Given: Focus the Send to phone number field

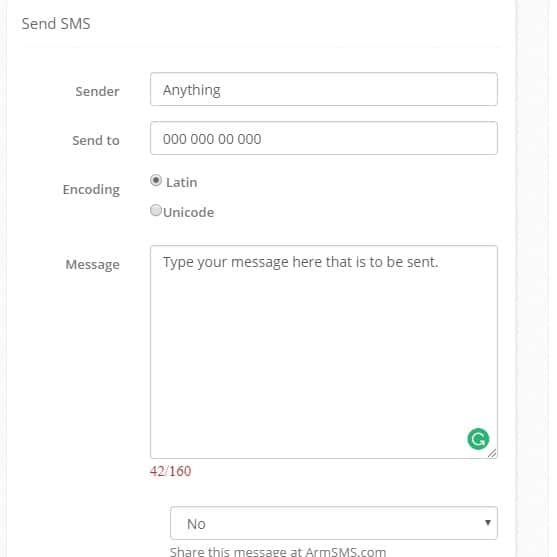Looking at the screenshot, I should [324, 138].
